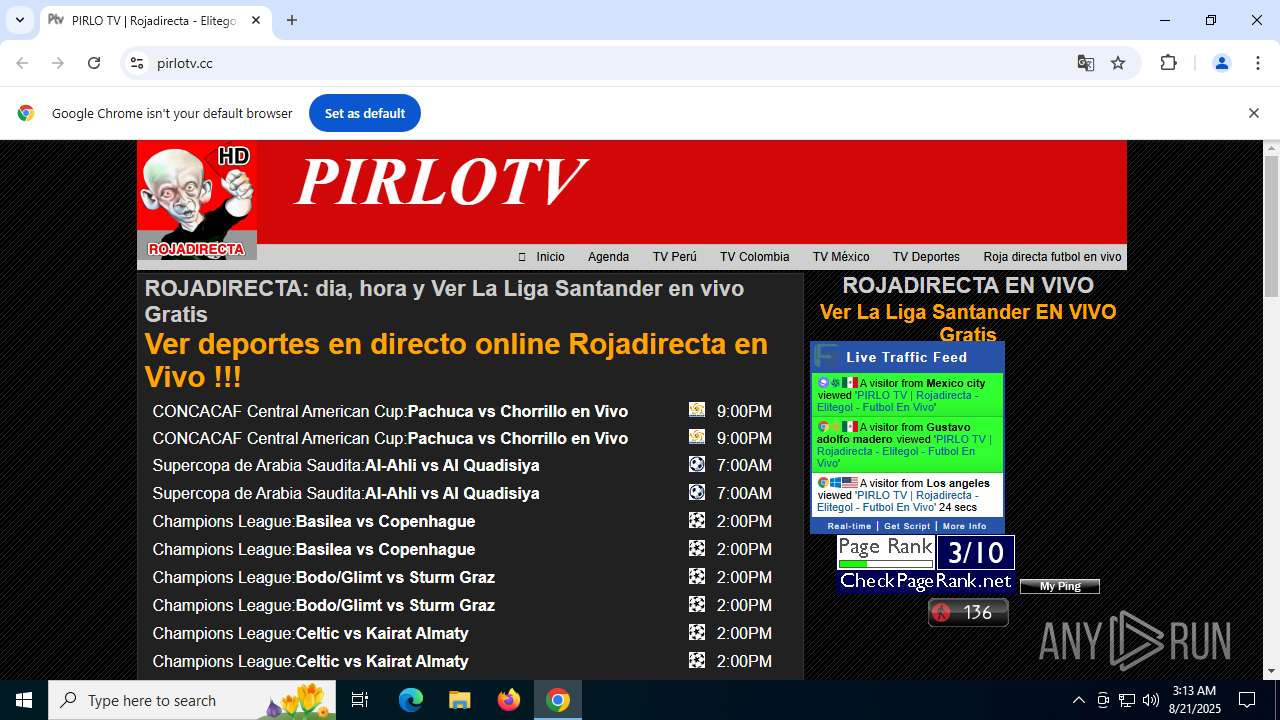Click Set as default button
This screenshot has width=1280, height=720.
pos(365,113)
